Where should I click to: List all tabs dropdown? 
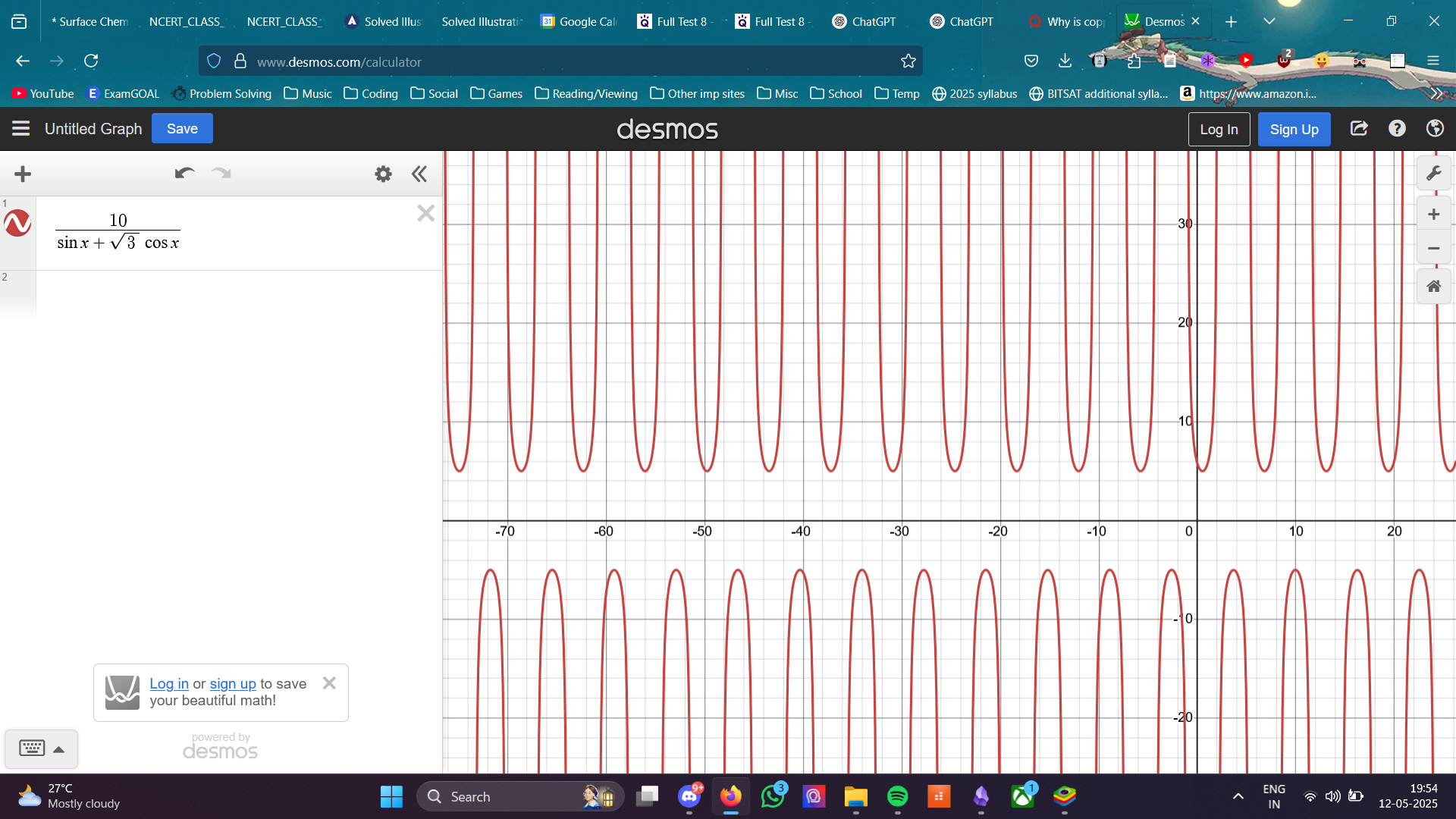[1269, 21]
